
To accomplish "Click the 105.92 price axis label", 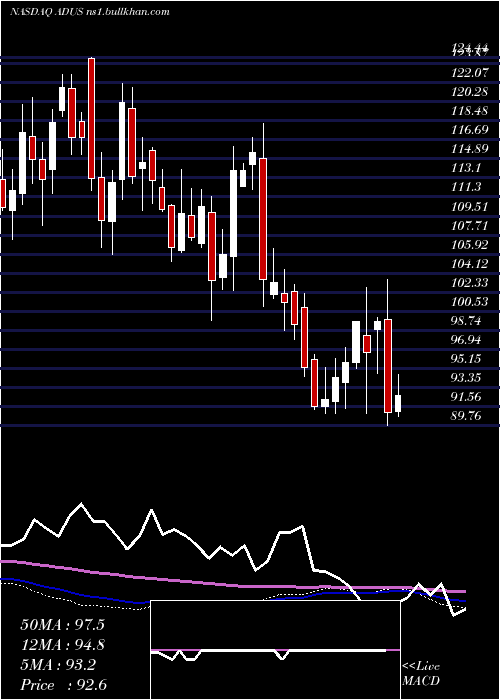I will [x=471, y=245].
